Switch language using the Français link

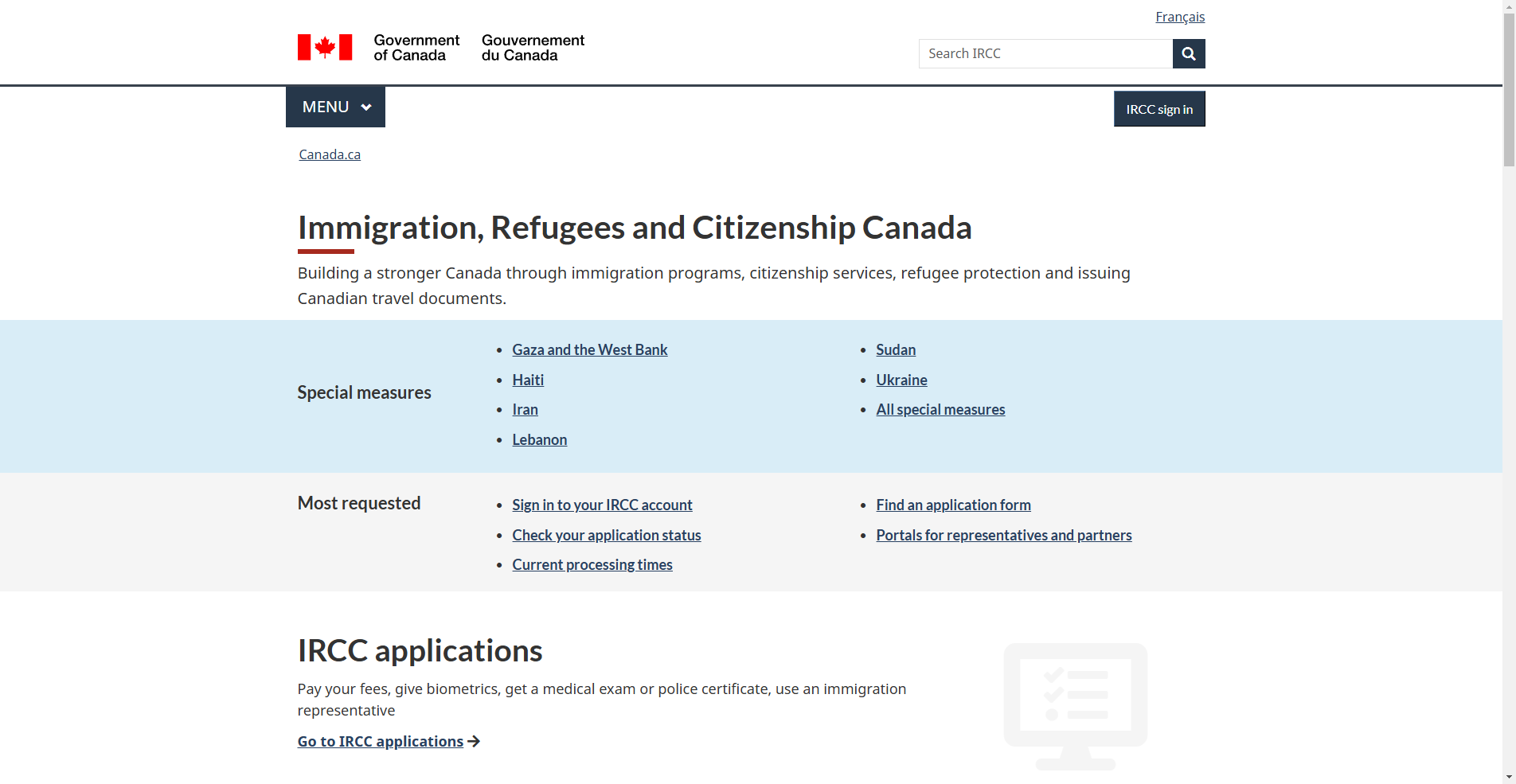click(1179, 17)
